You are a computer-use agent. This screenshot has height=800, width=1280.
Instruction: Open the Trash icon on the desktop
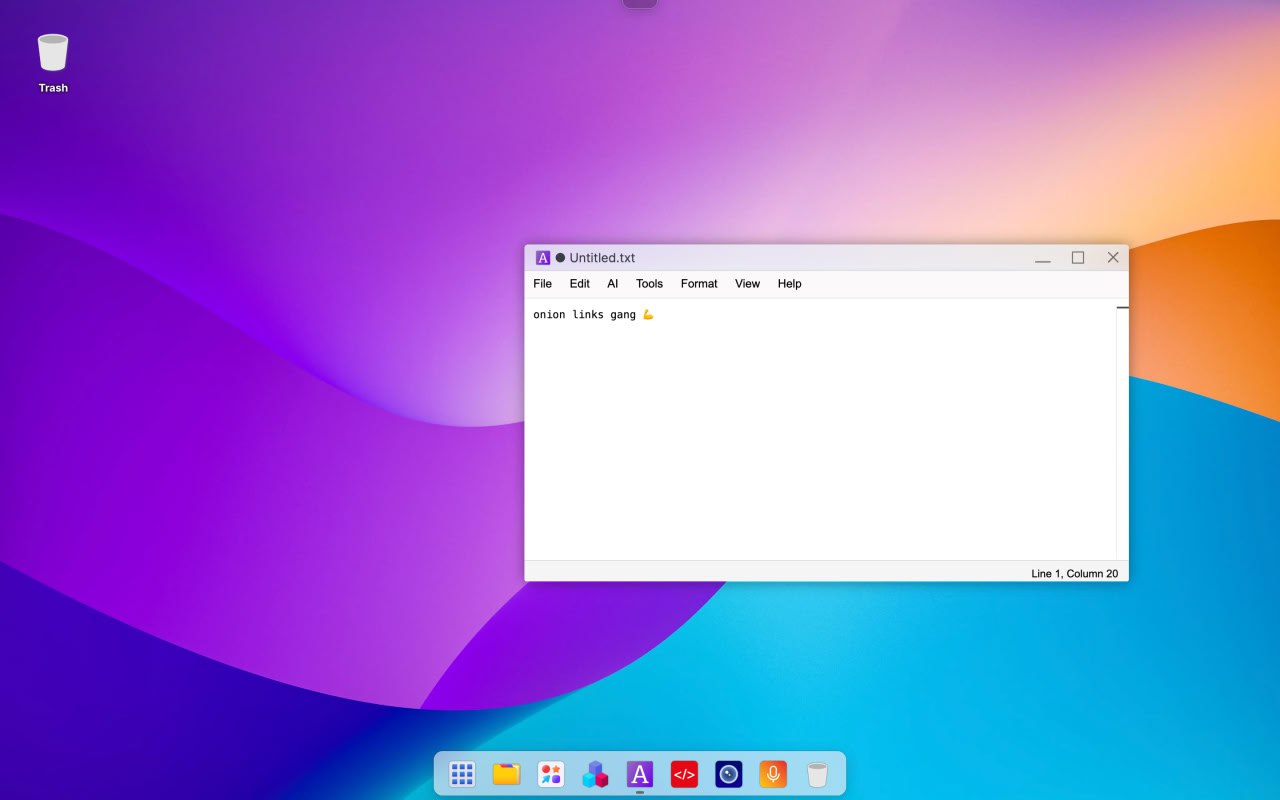pos(53,62)
